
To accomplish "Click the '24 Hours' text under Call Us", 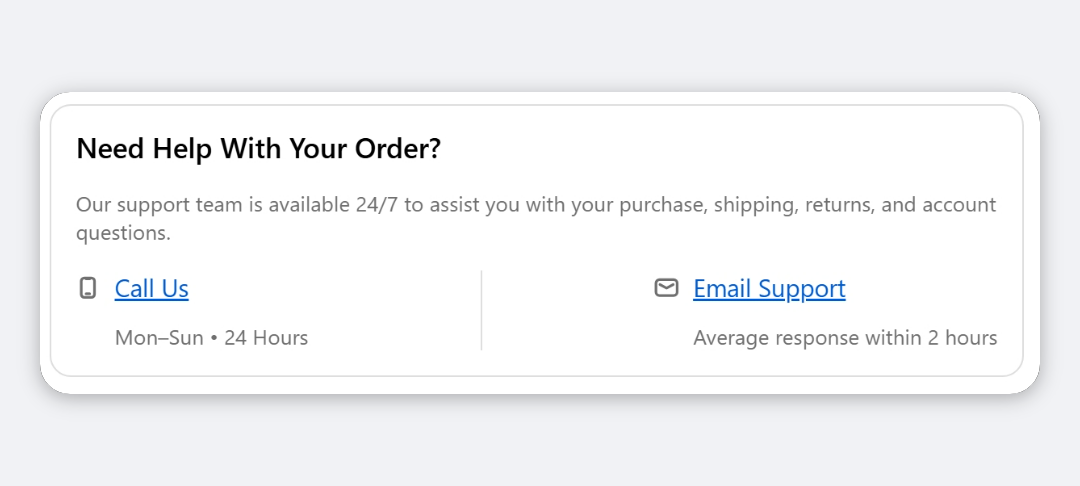I will [266, 338].
